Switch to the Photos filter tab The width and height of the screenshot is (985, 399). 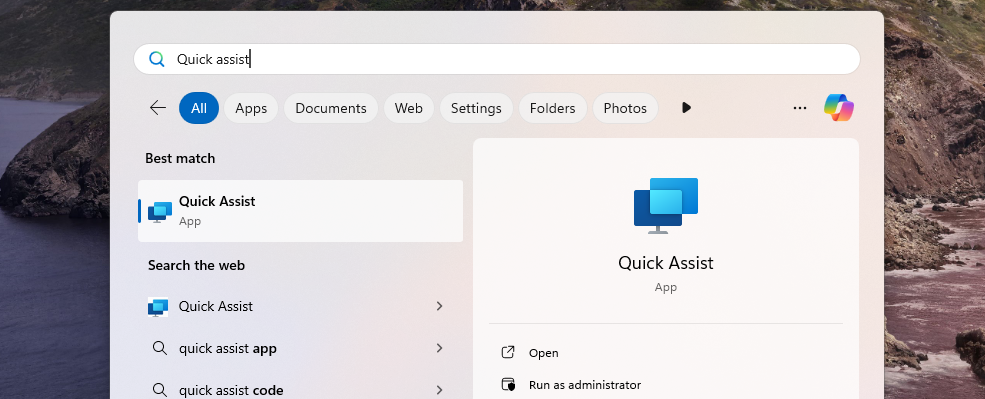pyautogui.click(x=625, y=108)
